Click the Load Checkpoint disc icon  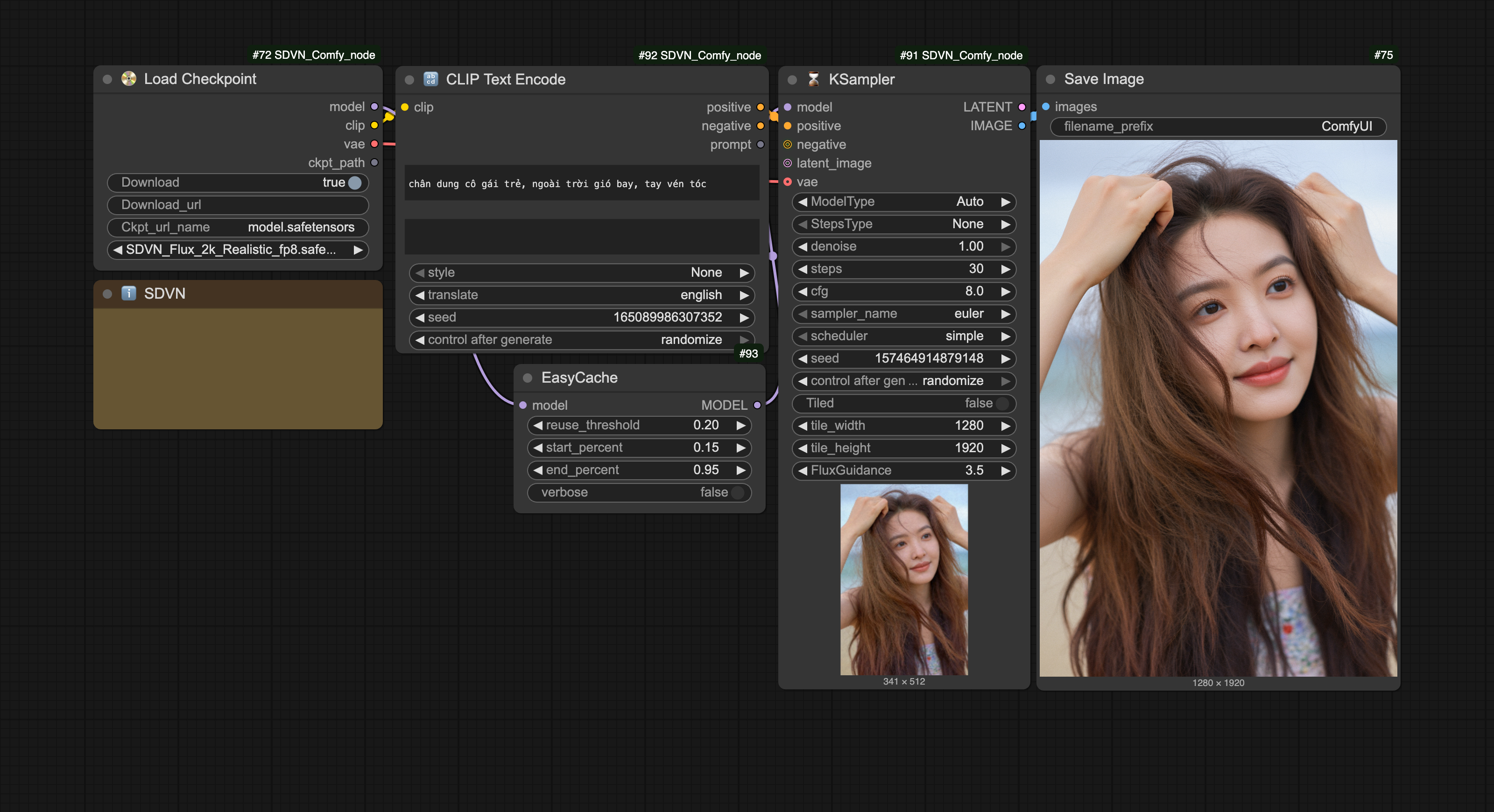[128, 79]
